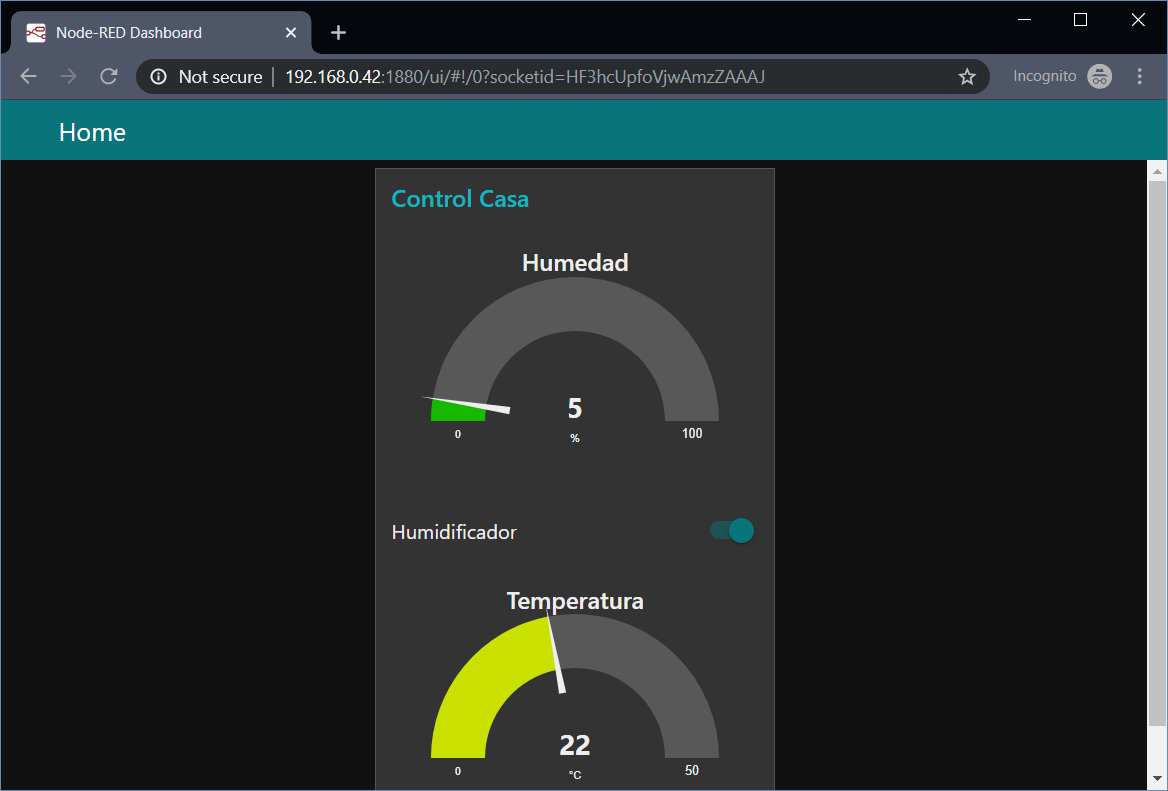Select the Node-RED Dashboard tab
This screenshot has width=1168, height=791.
point(161,33)
